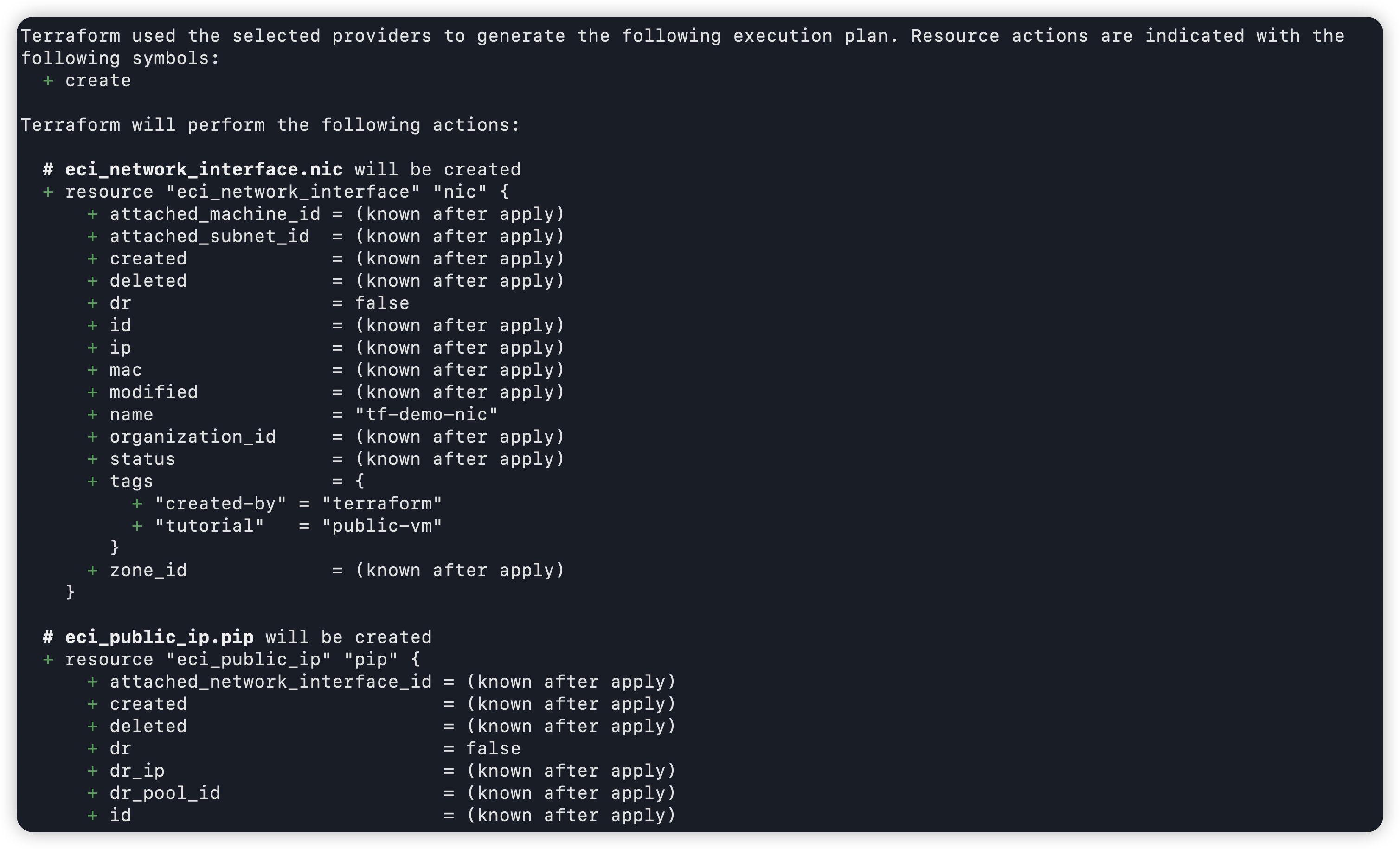Click the plus sign before zone_id

[93, 570]
